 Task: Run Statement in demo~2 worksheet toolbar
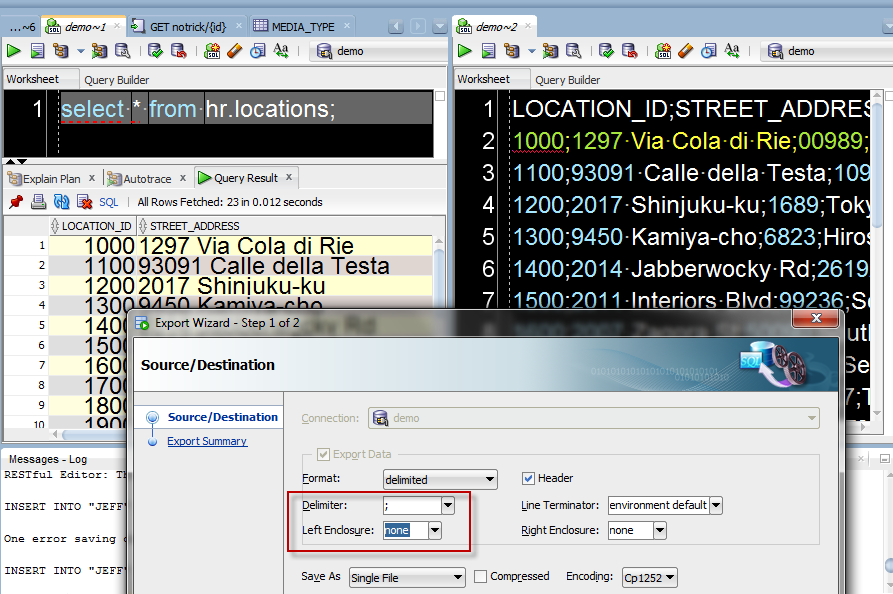coord(465,51)
